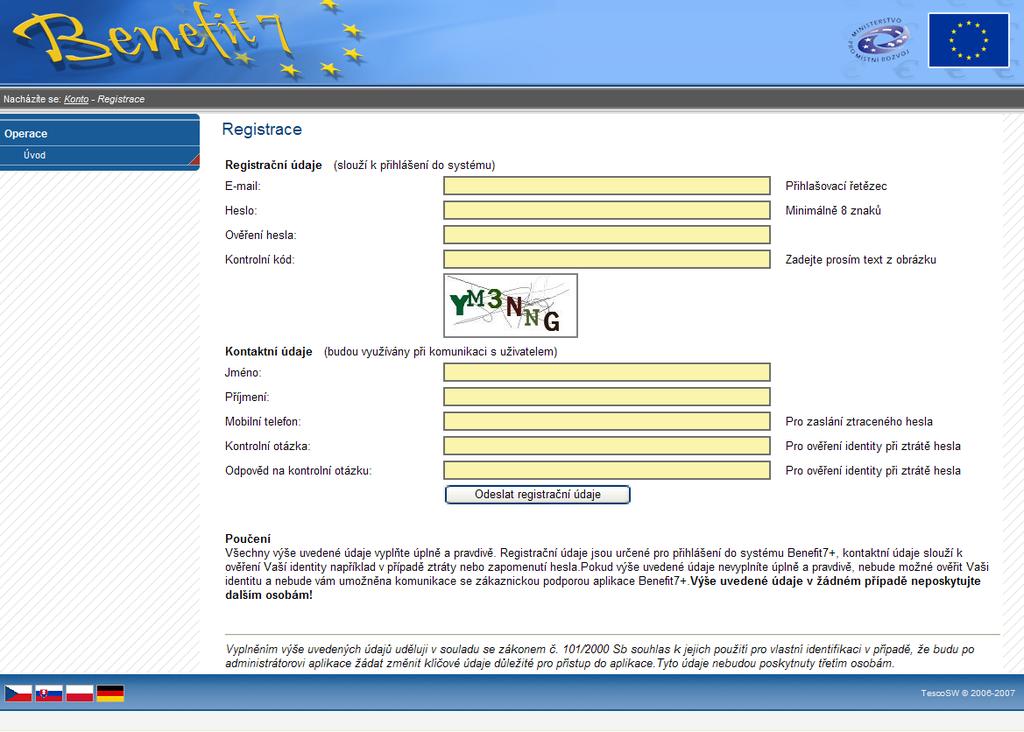The image size is (1024, 732).
Task: Click the European Union flag icon
Action: [968, 40]
